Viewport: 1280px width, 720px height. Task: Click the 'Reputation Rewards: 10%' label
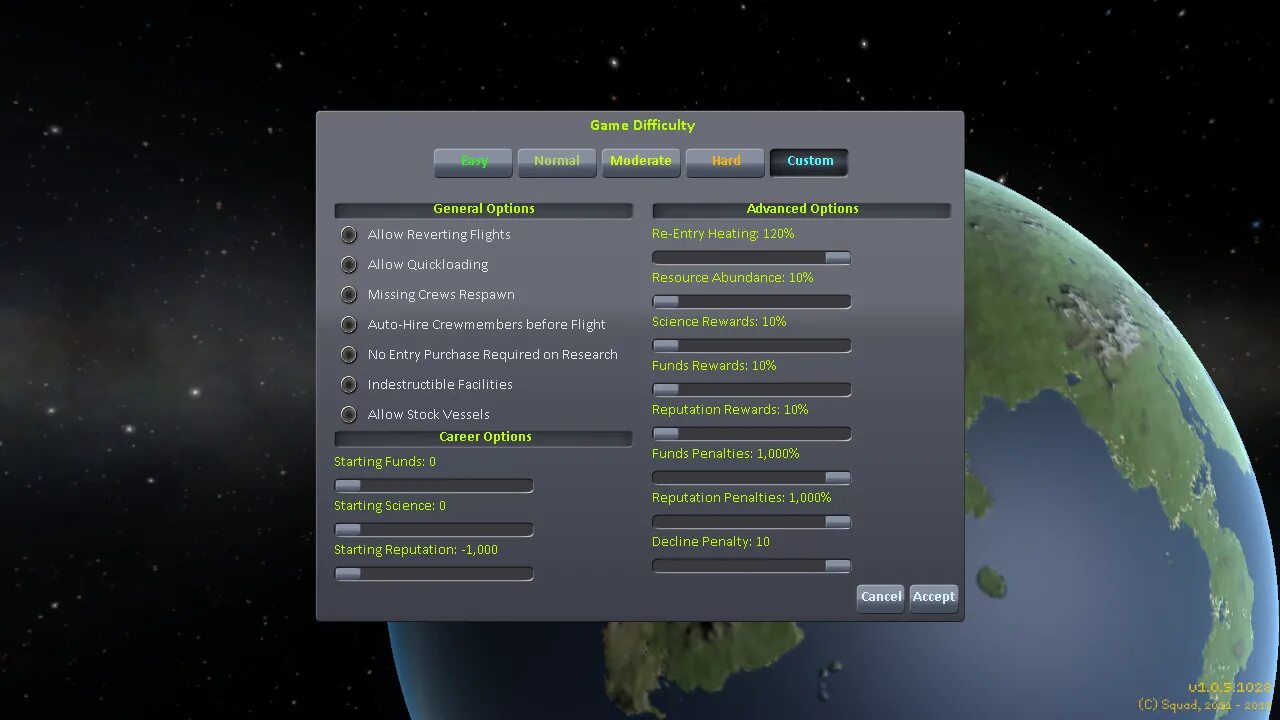730,410
